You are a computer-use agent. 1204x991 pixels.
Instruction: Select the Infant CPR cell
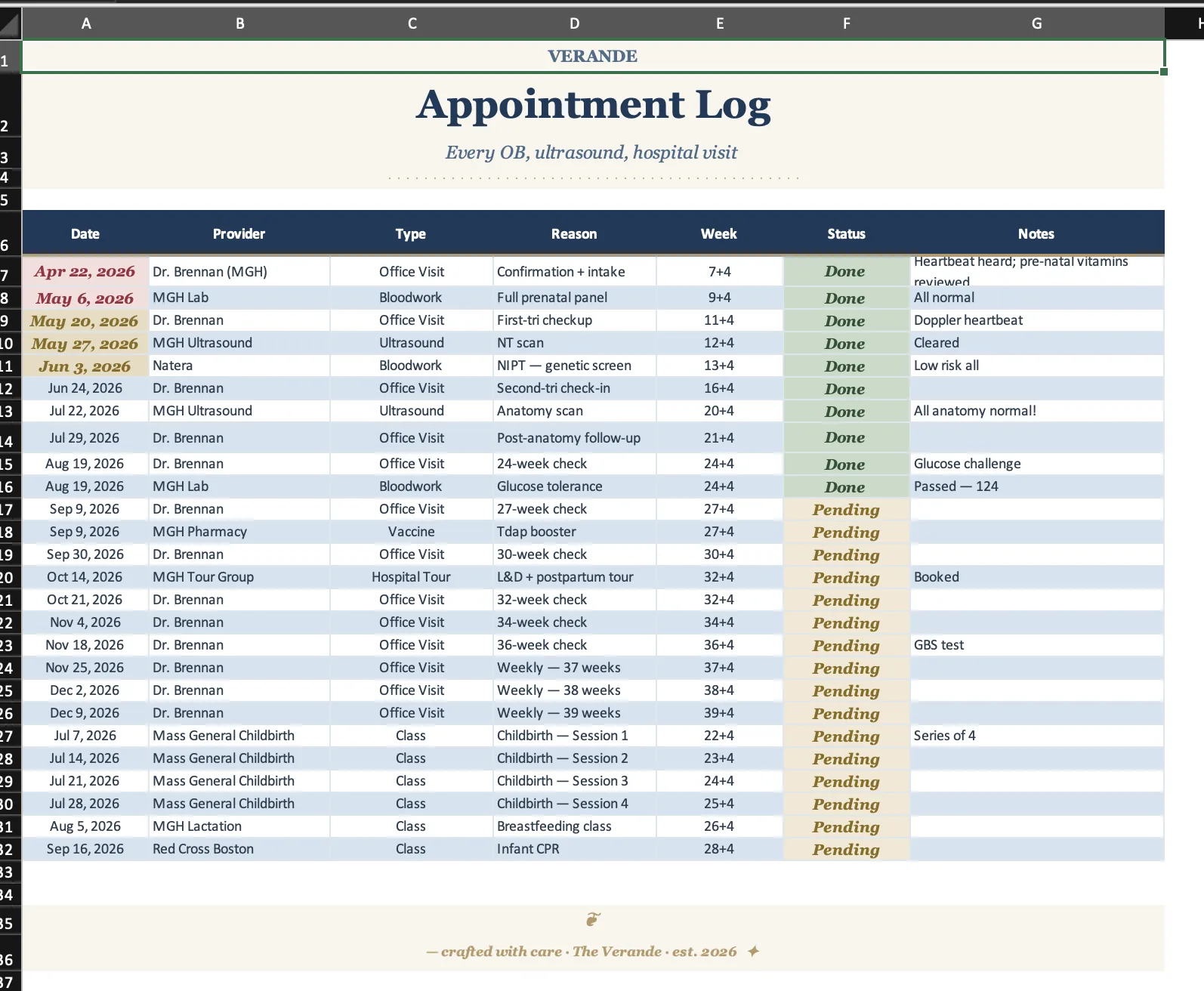pos(575,849)
